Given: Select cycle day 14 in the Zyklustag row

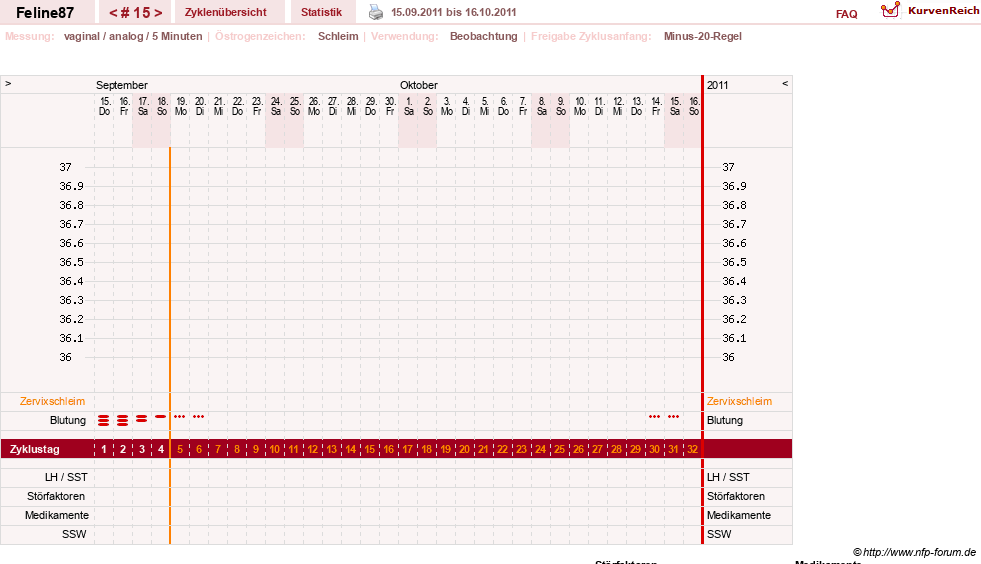Looking at the screenshot, I should pos(350,449).
